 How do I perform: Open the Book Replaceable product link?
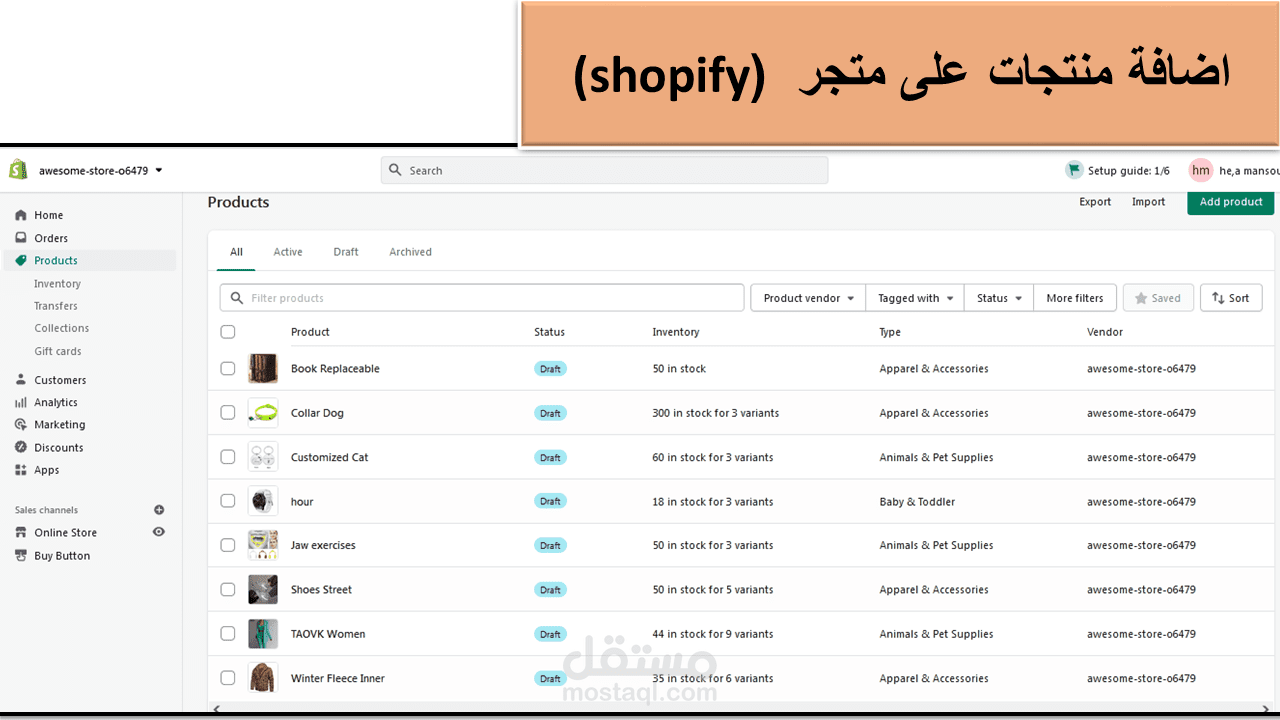(335, 369)
